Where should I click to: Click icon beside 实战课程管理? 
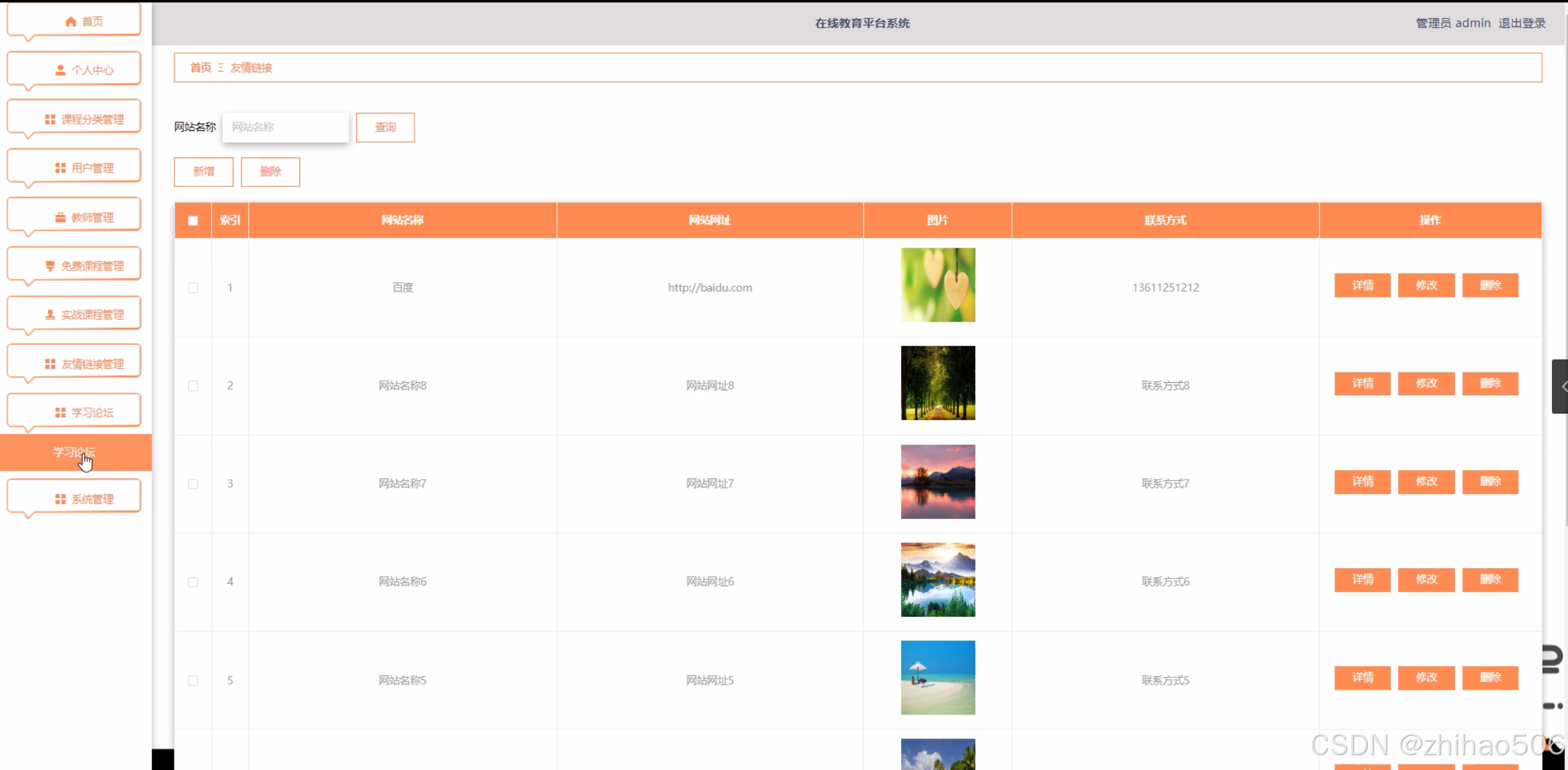50,315
